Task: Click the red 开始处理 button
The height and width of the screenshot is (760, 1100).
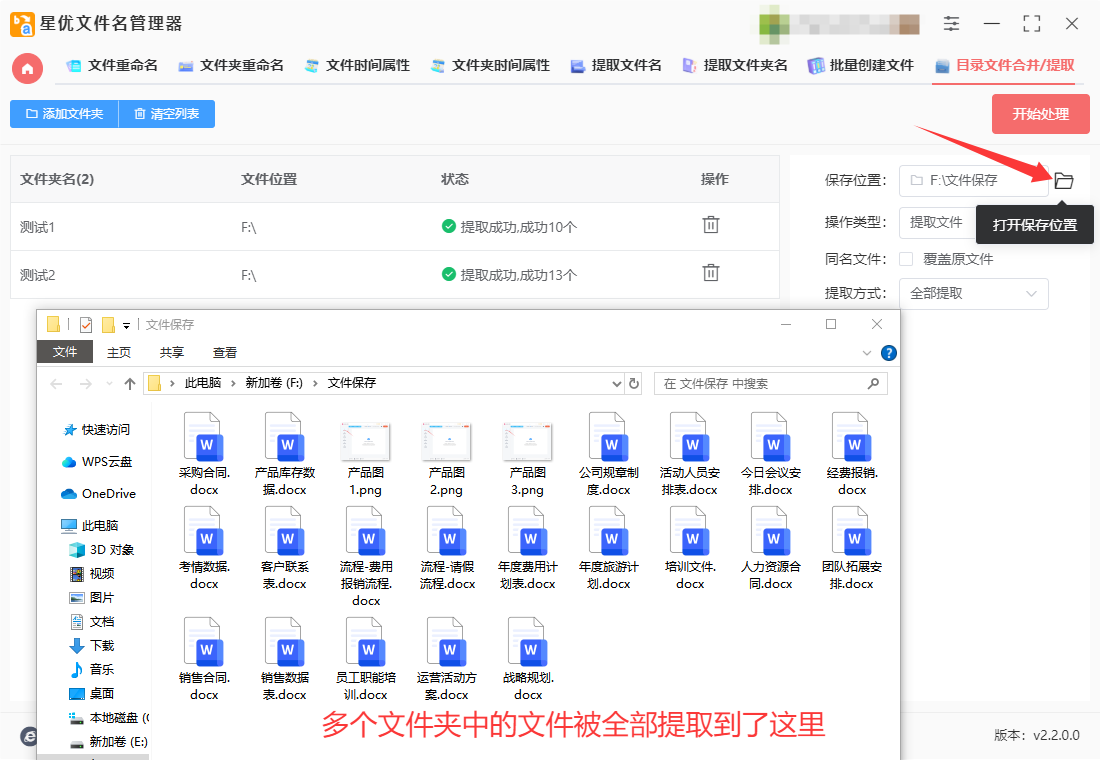Action: click(x=1040, y=114)
